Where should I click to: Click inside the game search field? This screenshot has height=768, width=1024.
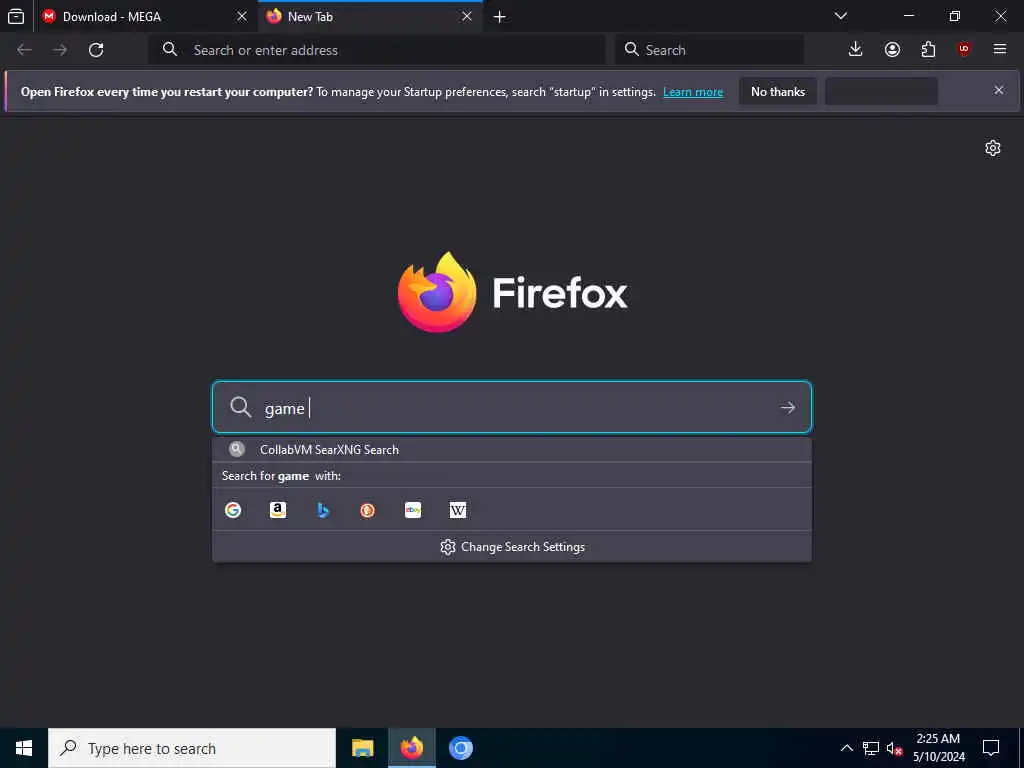512,408
